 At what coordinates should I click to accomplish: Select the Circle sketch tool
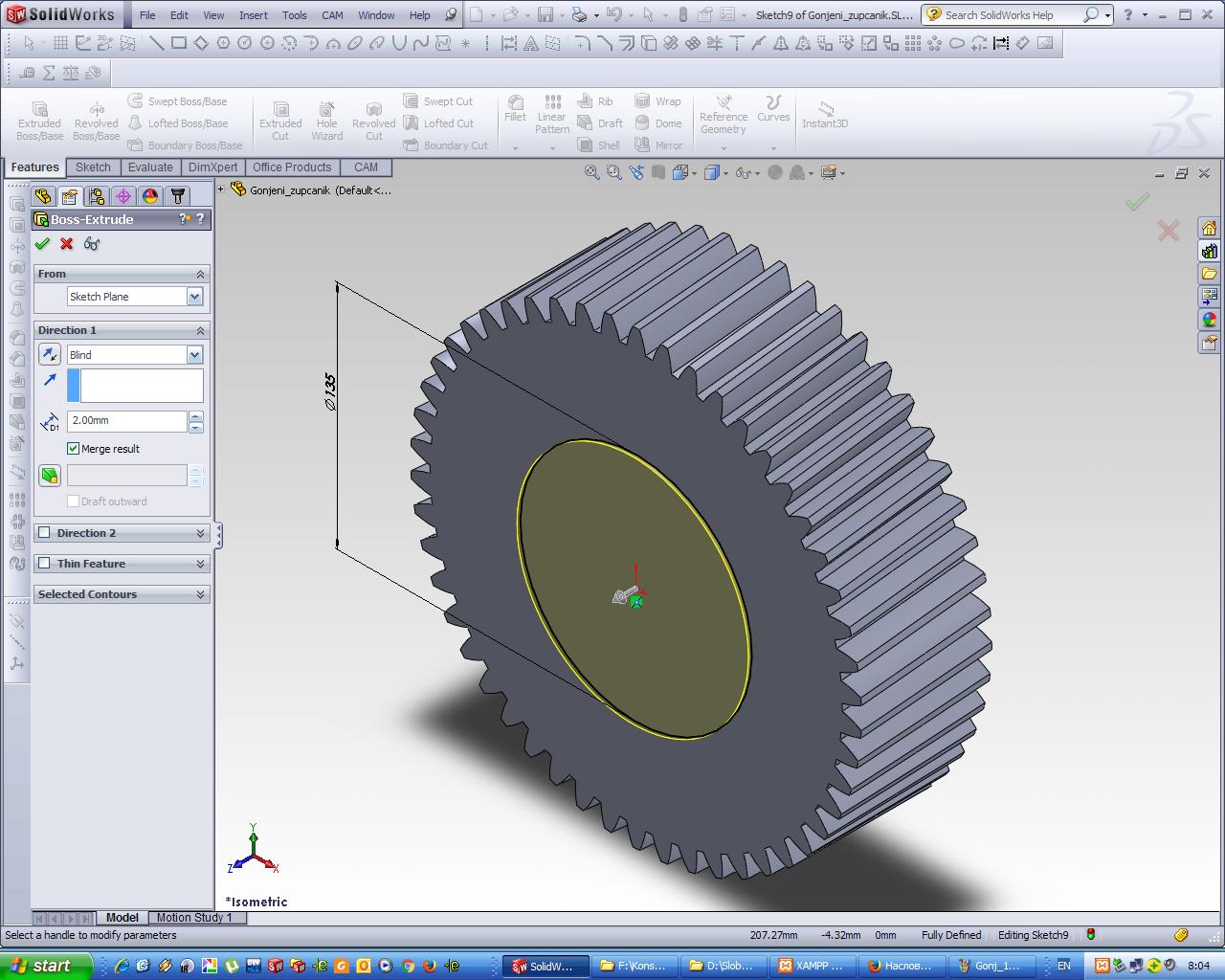pos(245,43)
